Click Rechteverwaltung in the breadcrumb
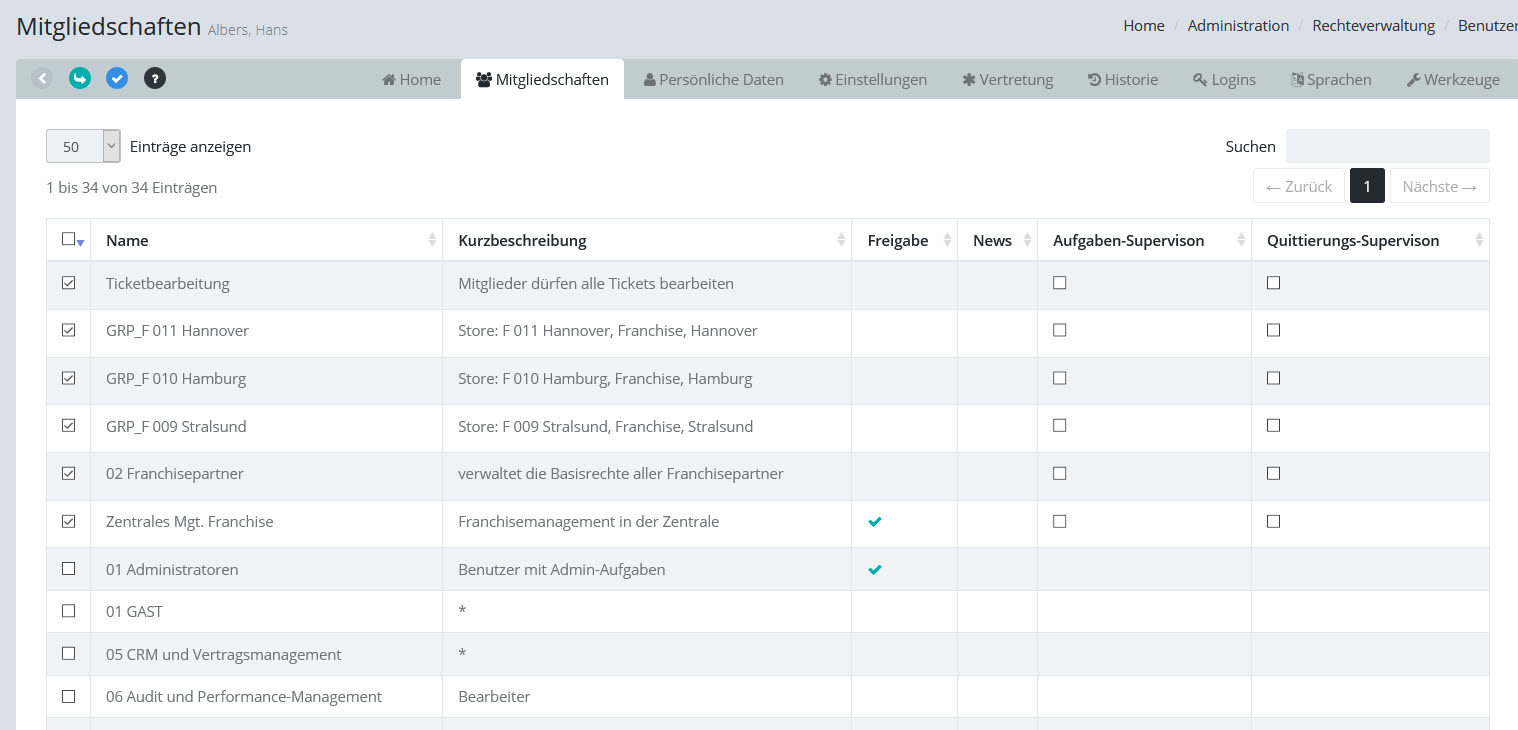 1373,26
